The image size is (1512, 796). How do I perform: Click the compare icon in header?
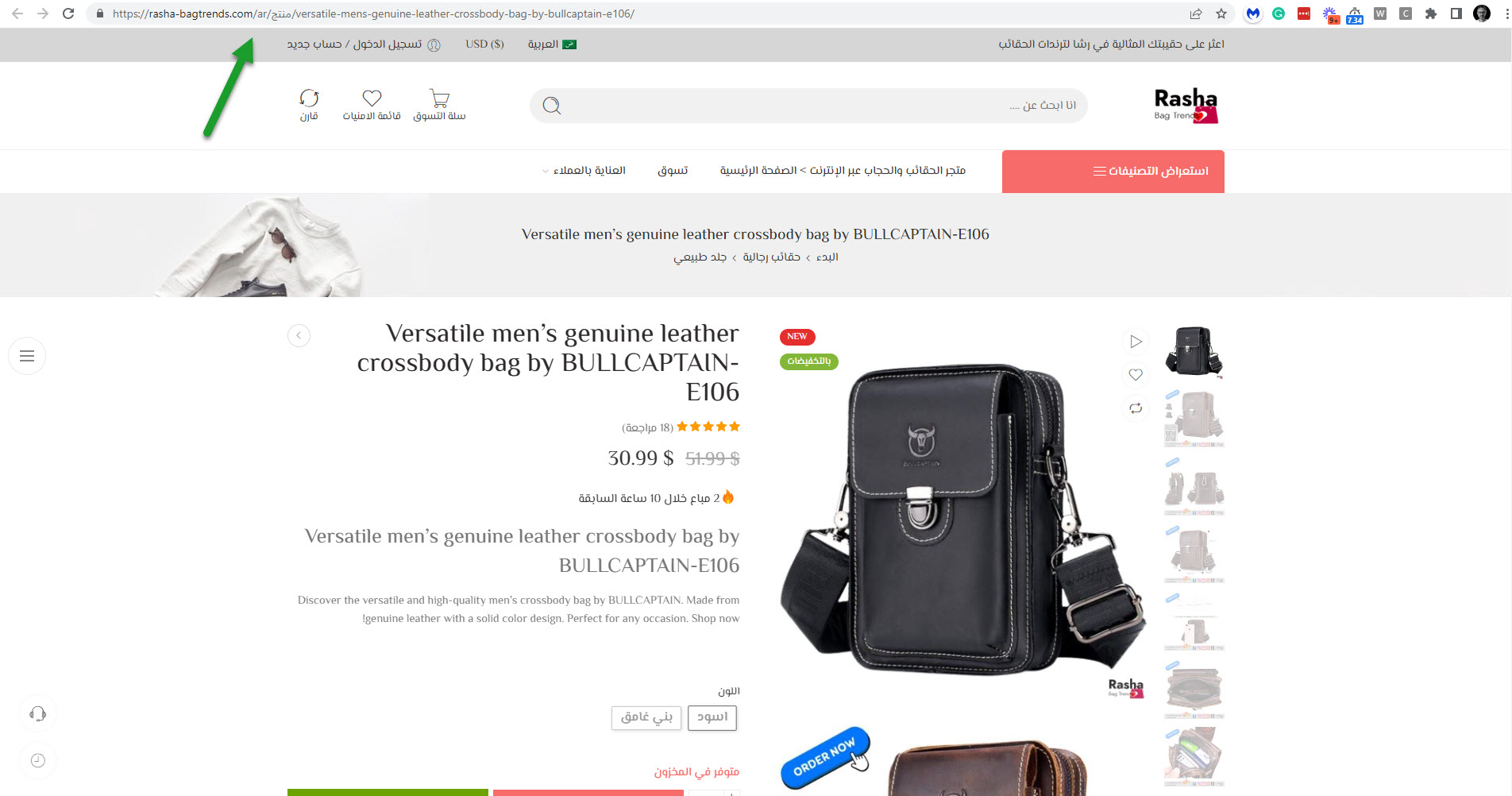(x=309, y=99)
